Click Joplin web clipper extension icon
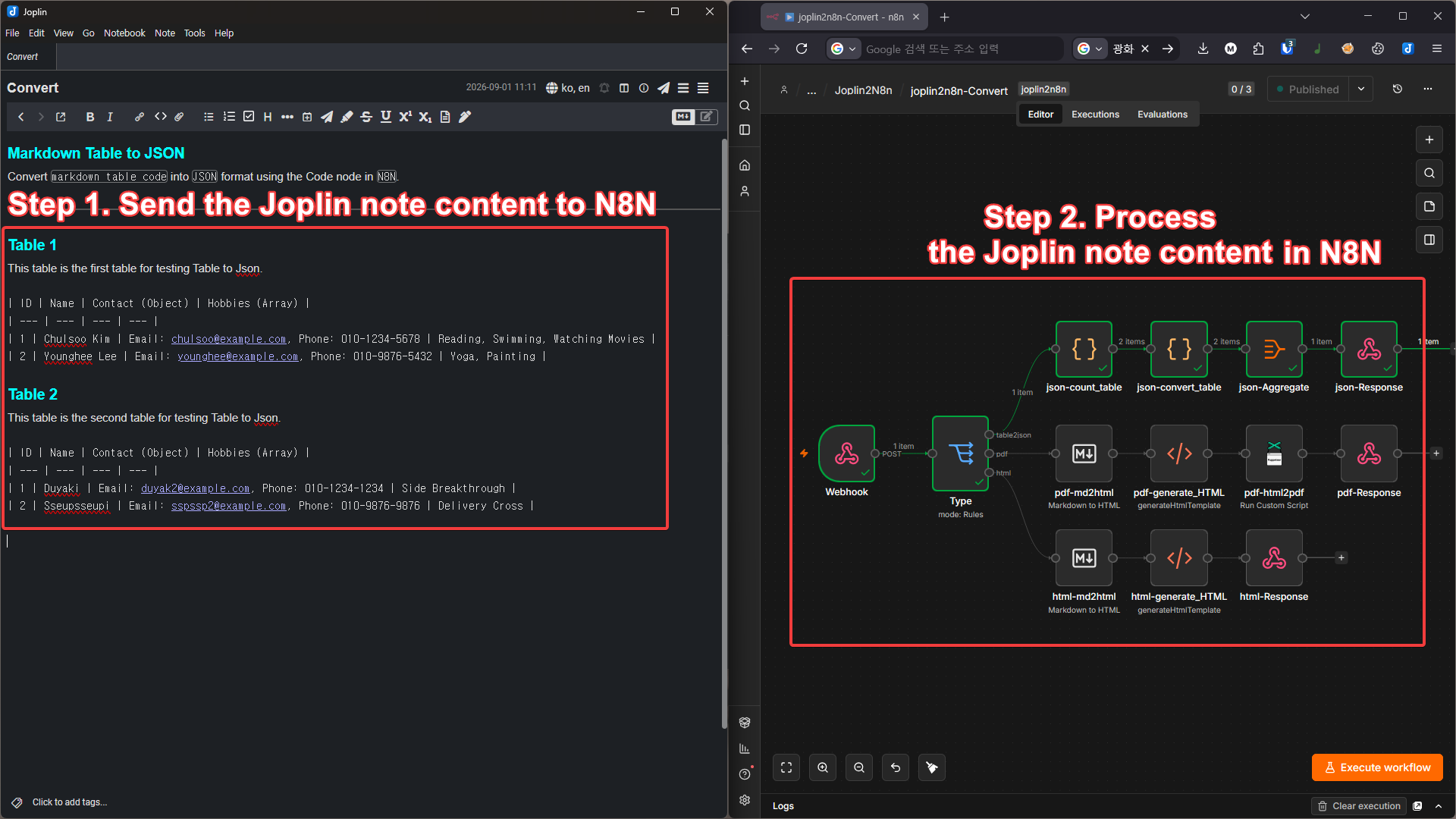The height and width of the screenshot is (819, 1456). pos(1407,49)
